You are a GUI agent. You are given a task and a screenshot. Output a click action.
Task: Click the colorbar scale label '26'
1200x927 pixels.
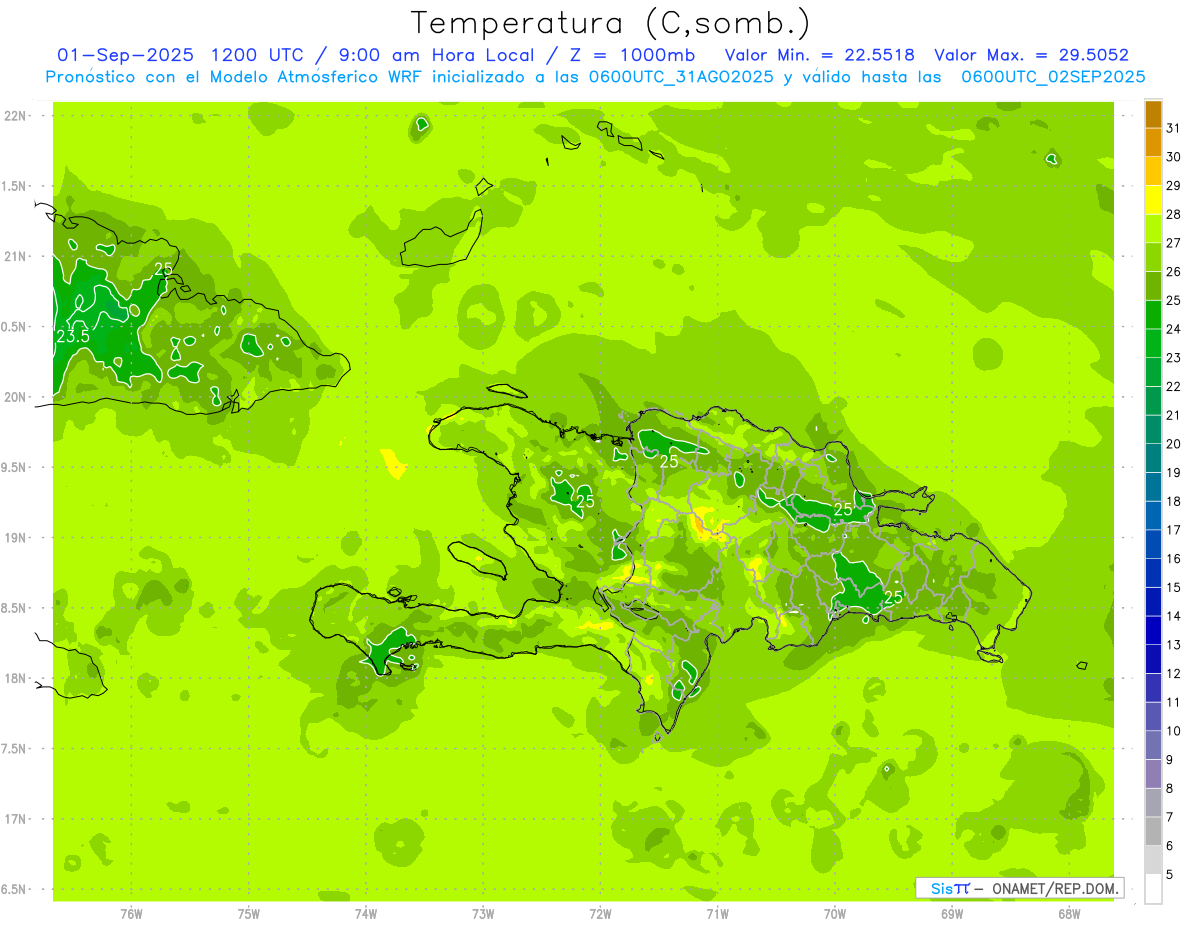pos(1173,271)
